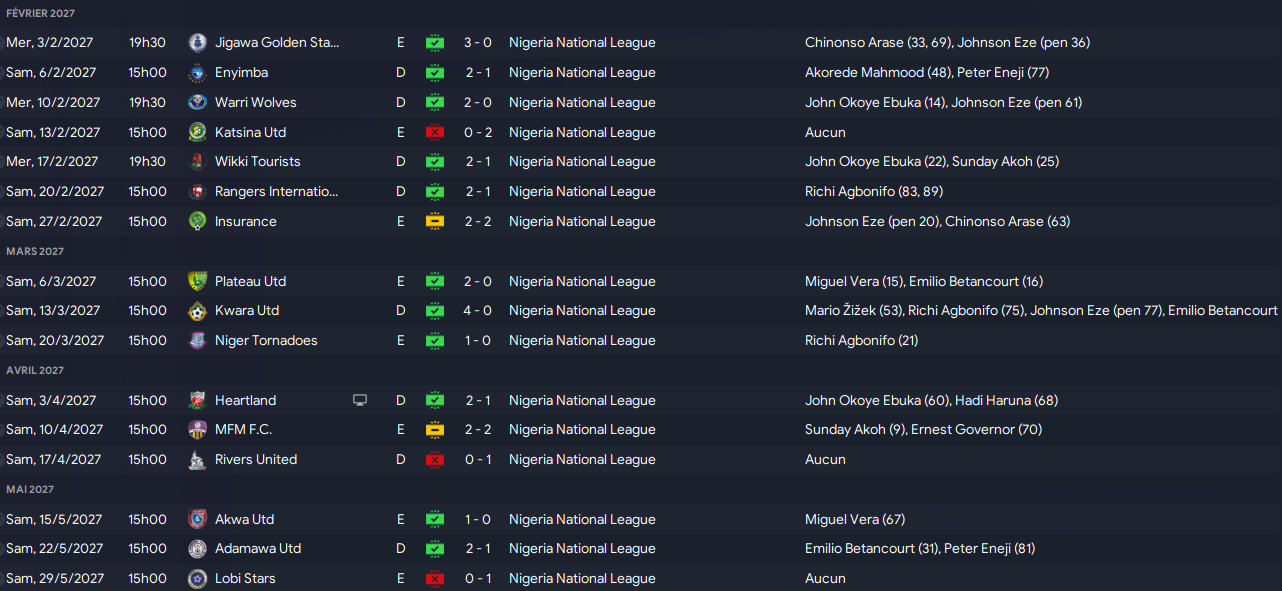Open the 3 - 0 Jigawa match score

pyautogui.click(x=478, y=42)
